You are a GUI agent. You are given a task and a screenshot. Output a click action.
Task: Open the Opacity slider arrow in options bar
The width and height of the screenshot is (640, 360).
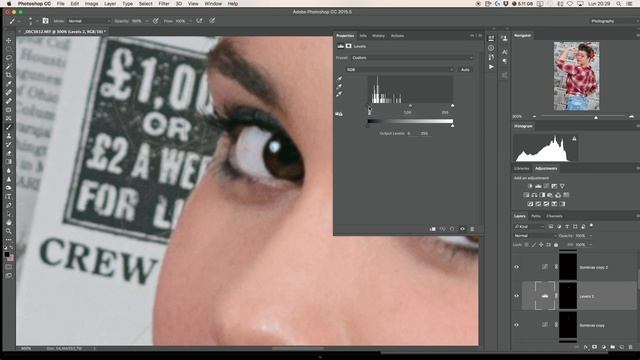[x=147, y=21]
